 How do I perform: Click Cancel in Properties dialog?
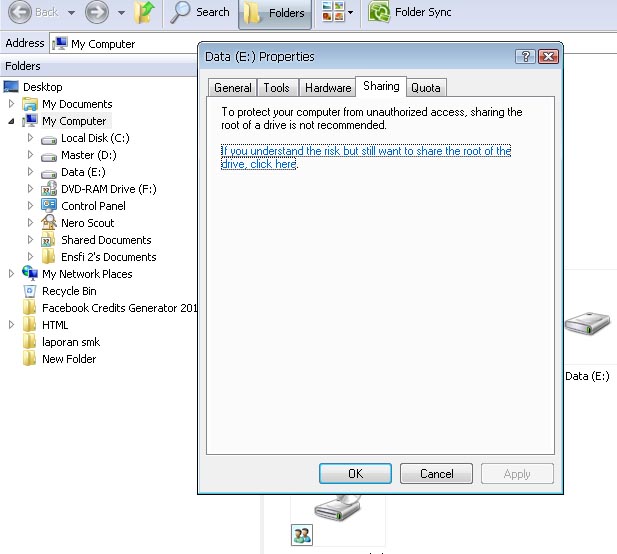point(436,473)
